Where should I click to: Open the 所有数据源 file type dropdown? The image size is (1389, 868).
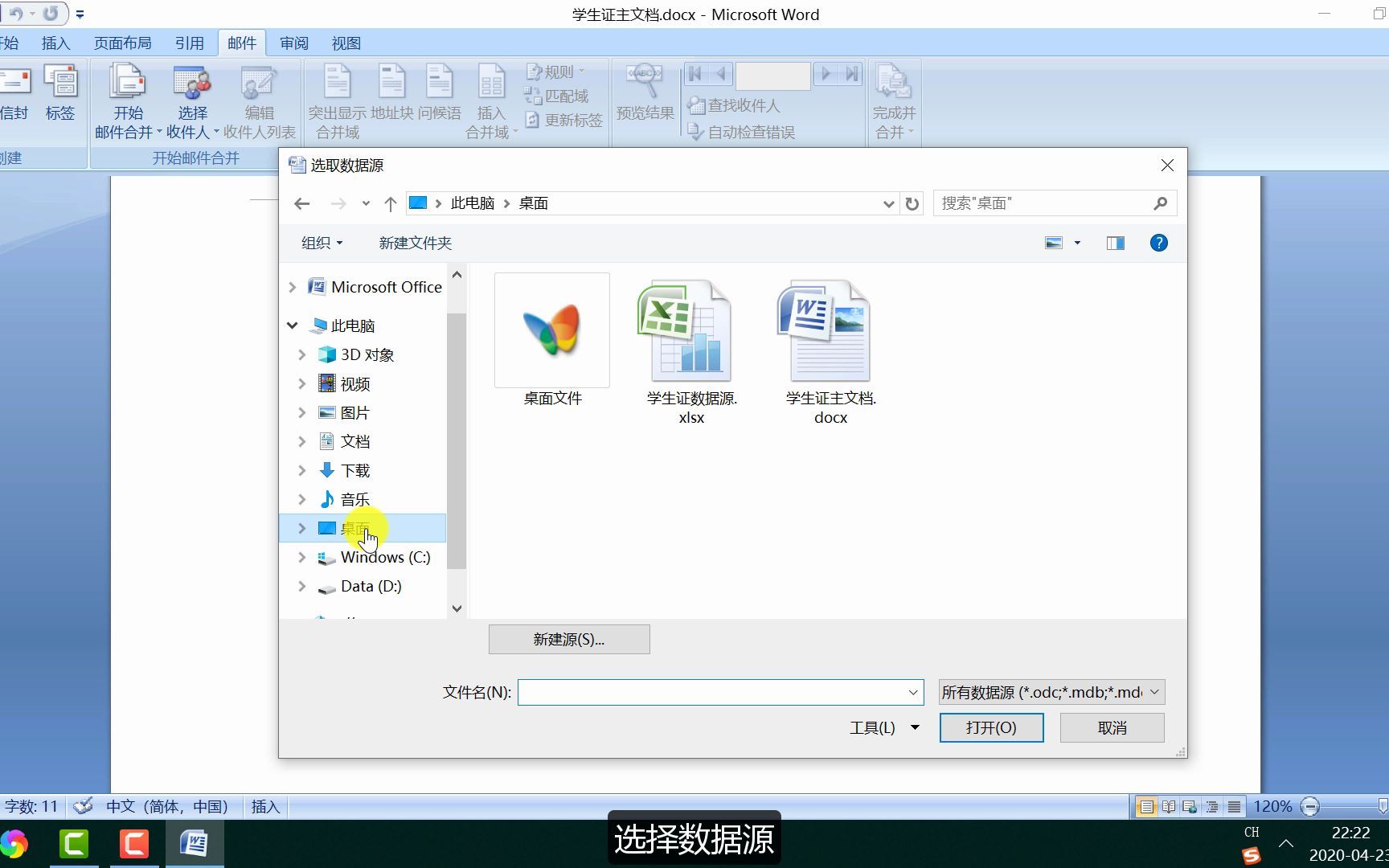click(1051, 692)
